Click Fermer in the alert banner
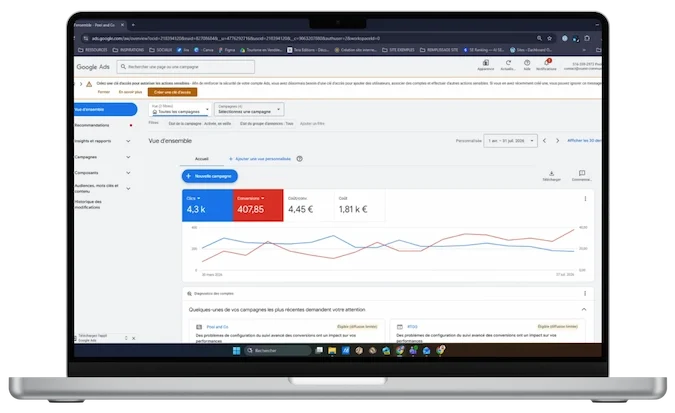Viewport: 675px width, 413px height. [103, 92]
